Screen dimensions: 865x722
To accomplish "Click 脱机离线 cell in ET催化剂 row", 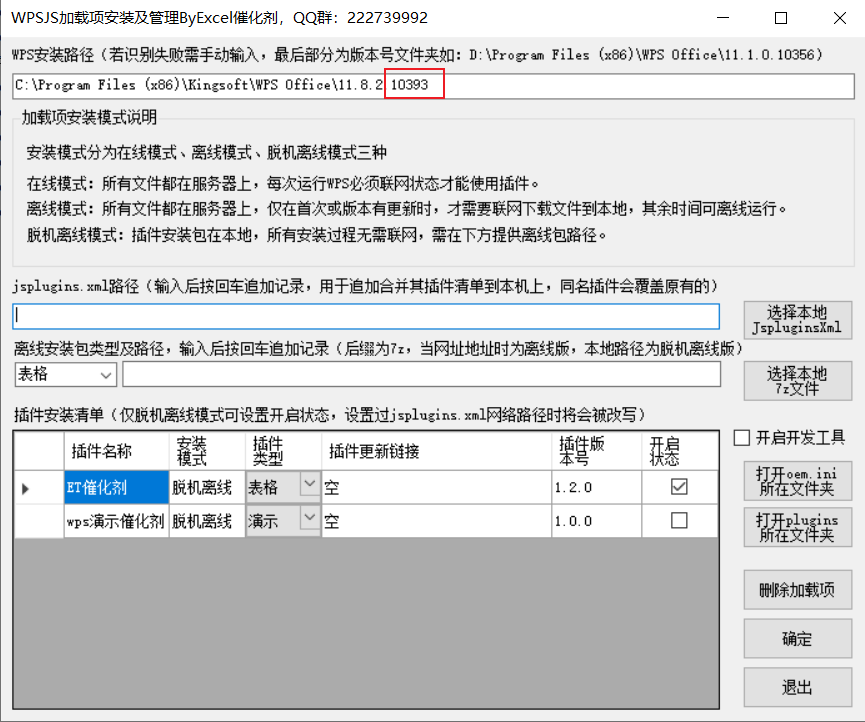I will pyautogui.click(x=207, y=488).
